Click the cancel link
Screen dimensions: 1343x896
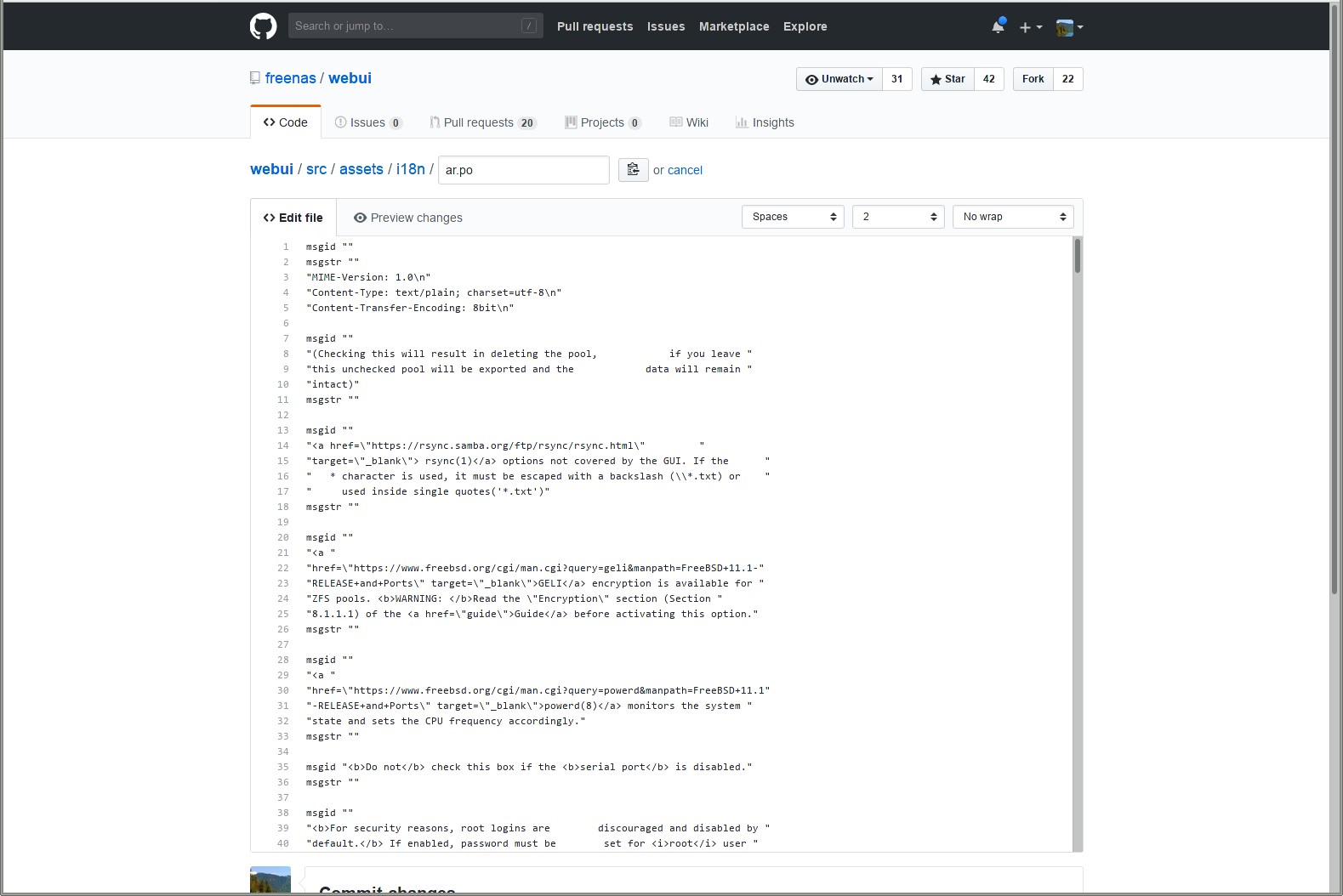click(x=685, y=170)
